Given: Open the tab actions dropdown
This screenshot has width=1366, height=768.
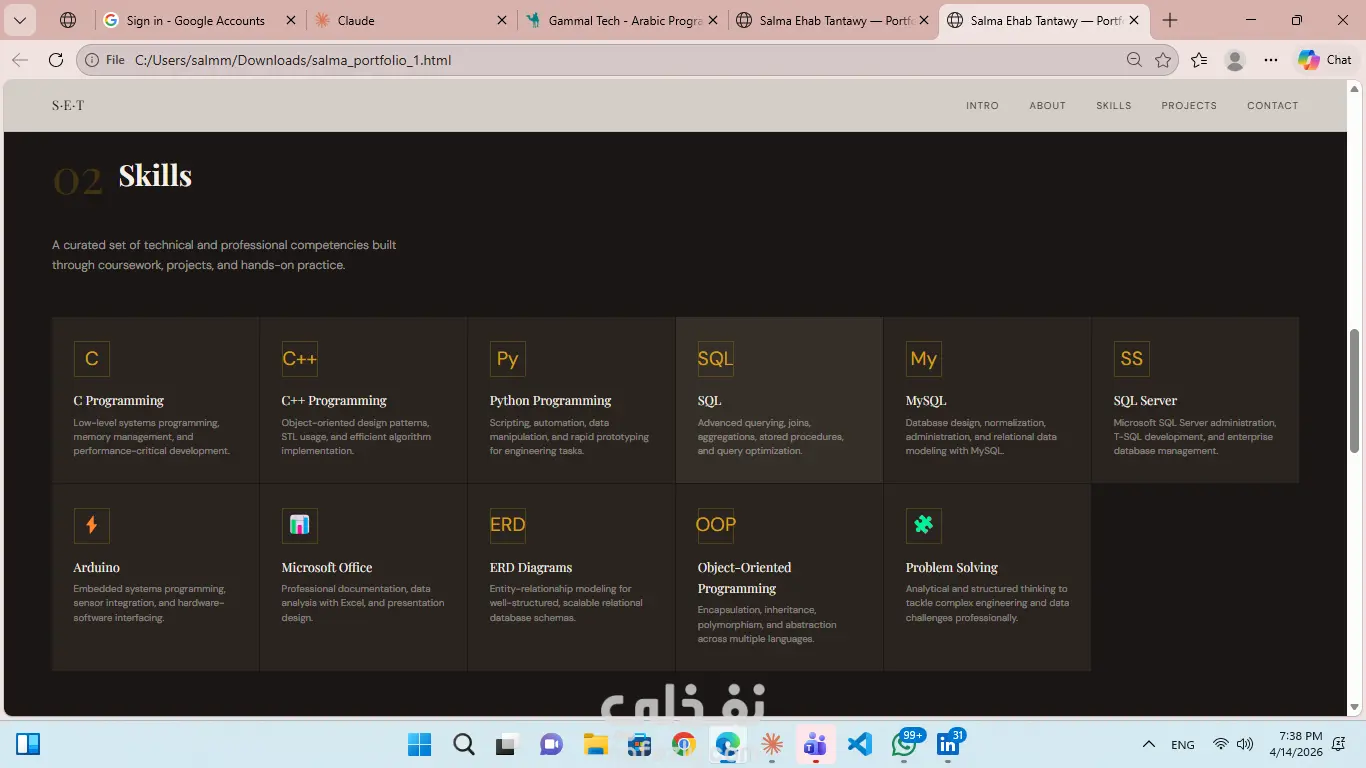Looking at the screenshot, I should click(20, 20).
